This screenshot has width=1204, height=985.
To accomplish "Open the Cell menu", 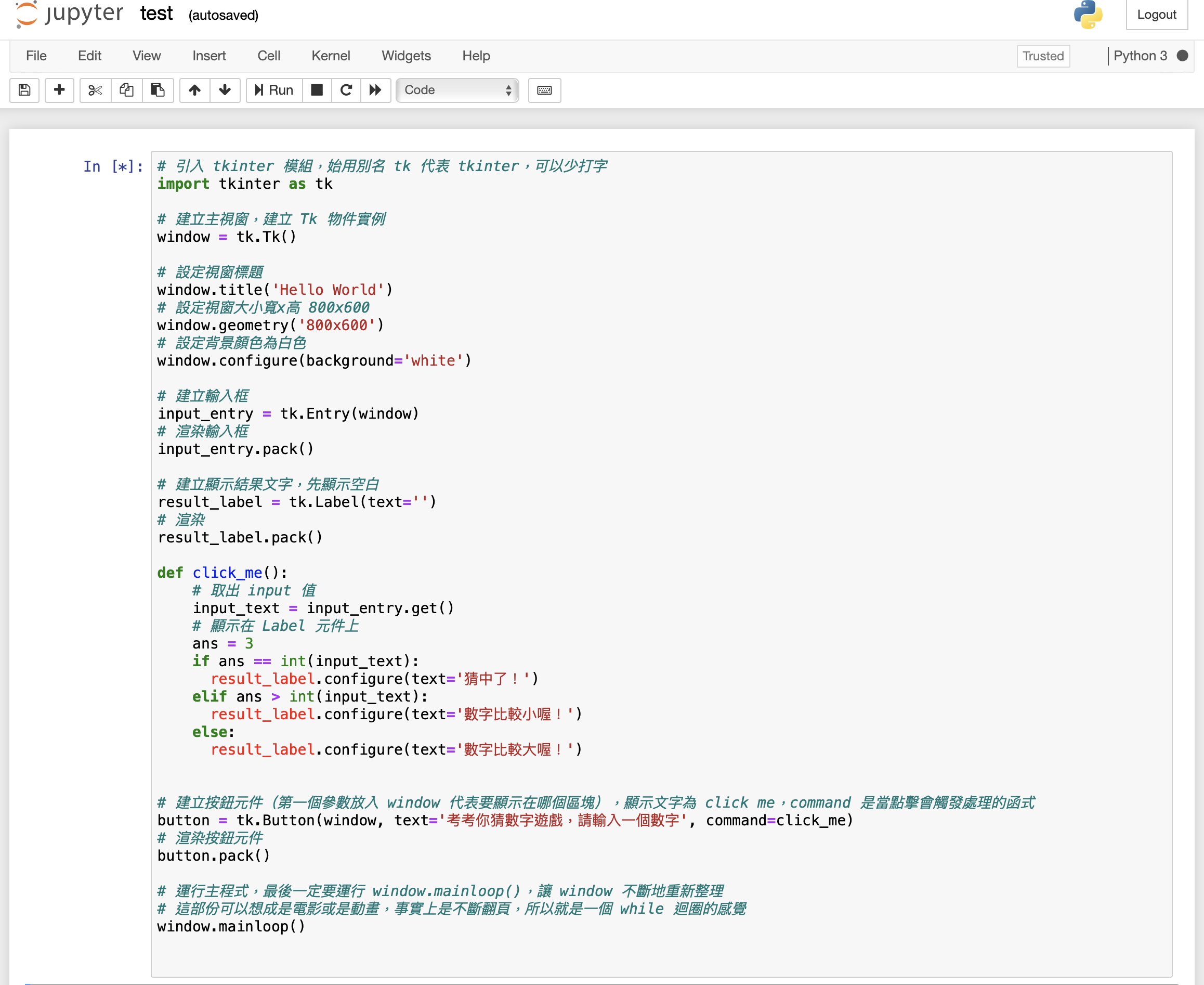I will pos(269,56).
